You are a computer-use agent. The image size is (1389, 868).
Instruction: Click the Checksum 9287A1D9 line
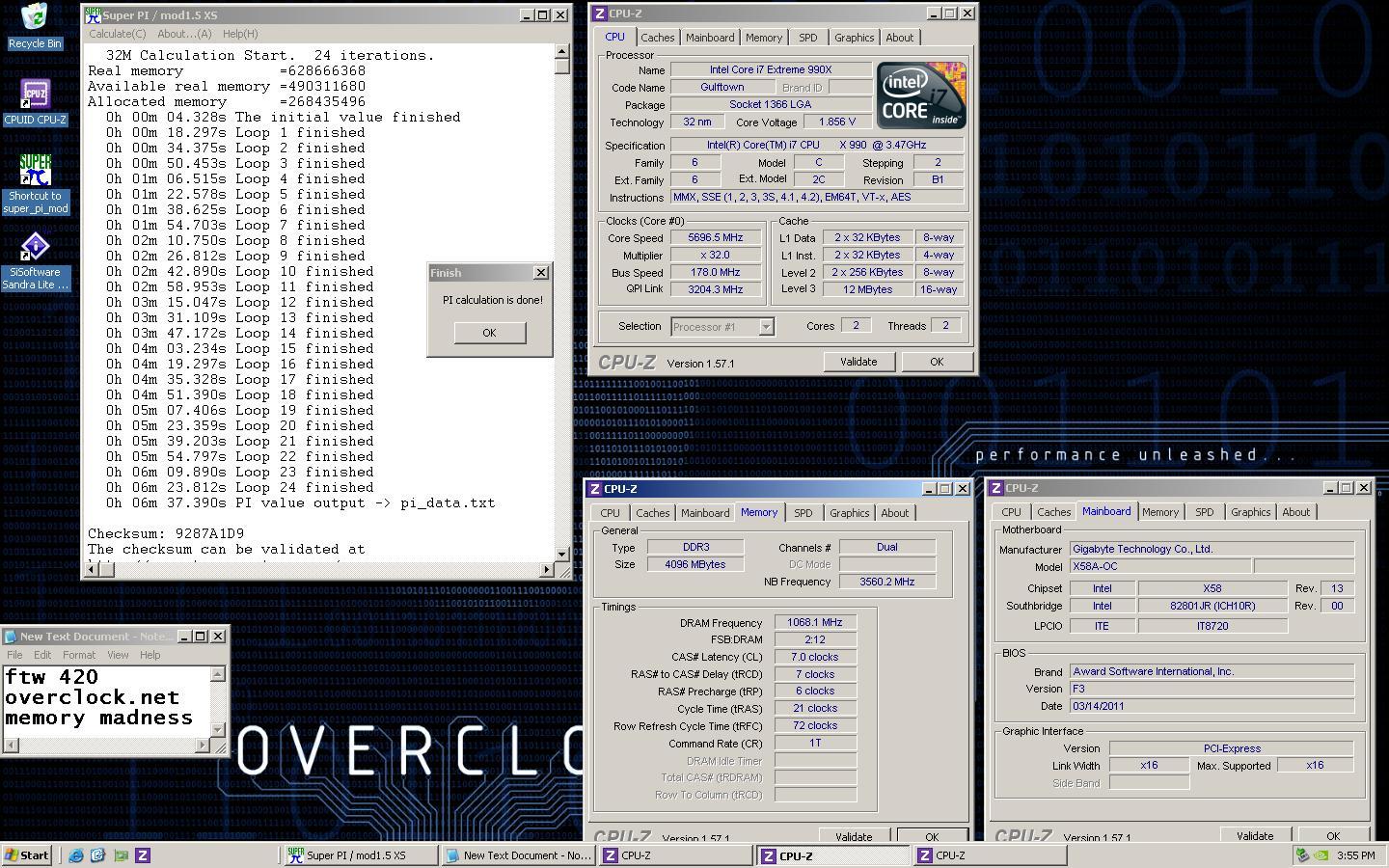click(166, 533)
